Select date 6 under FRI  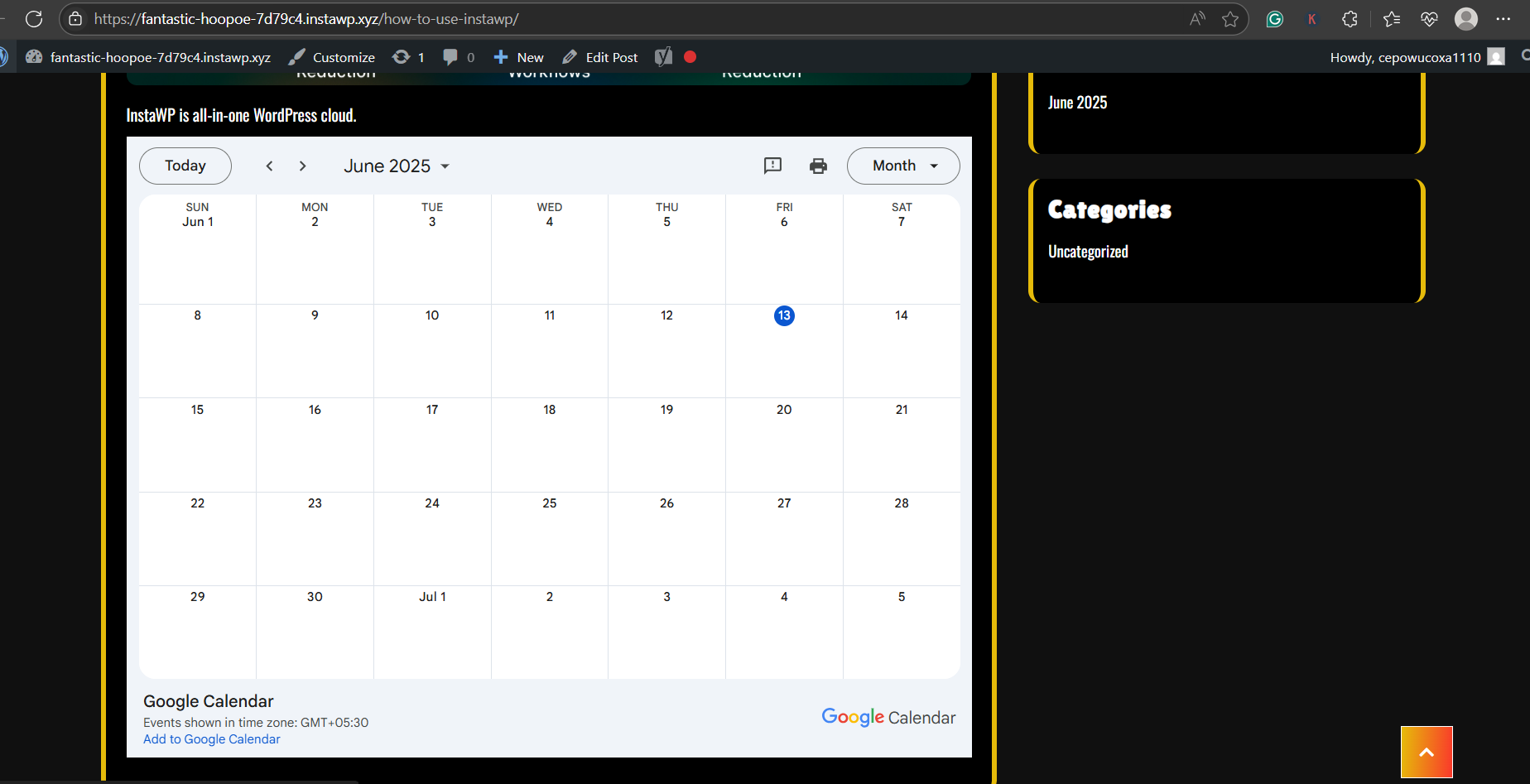tap(784, 222)
